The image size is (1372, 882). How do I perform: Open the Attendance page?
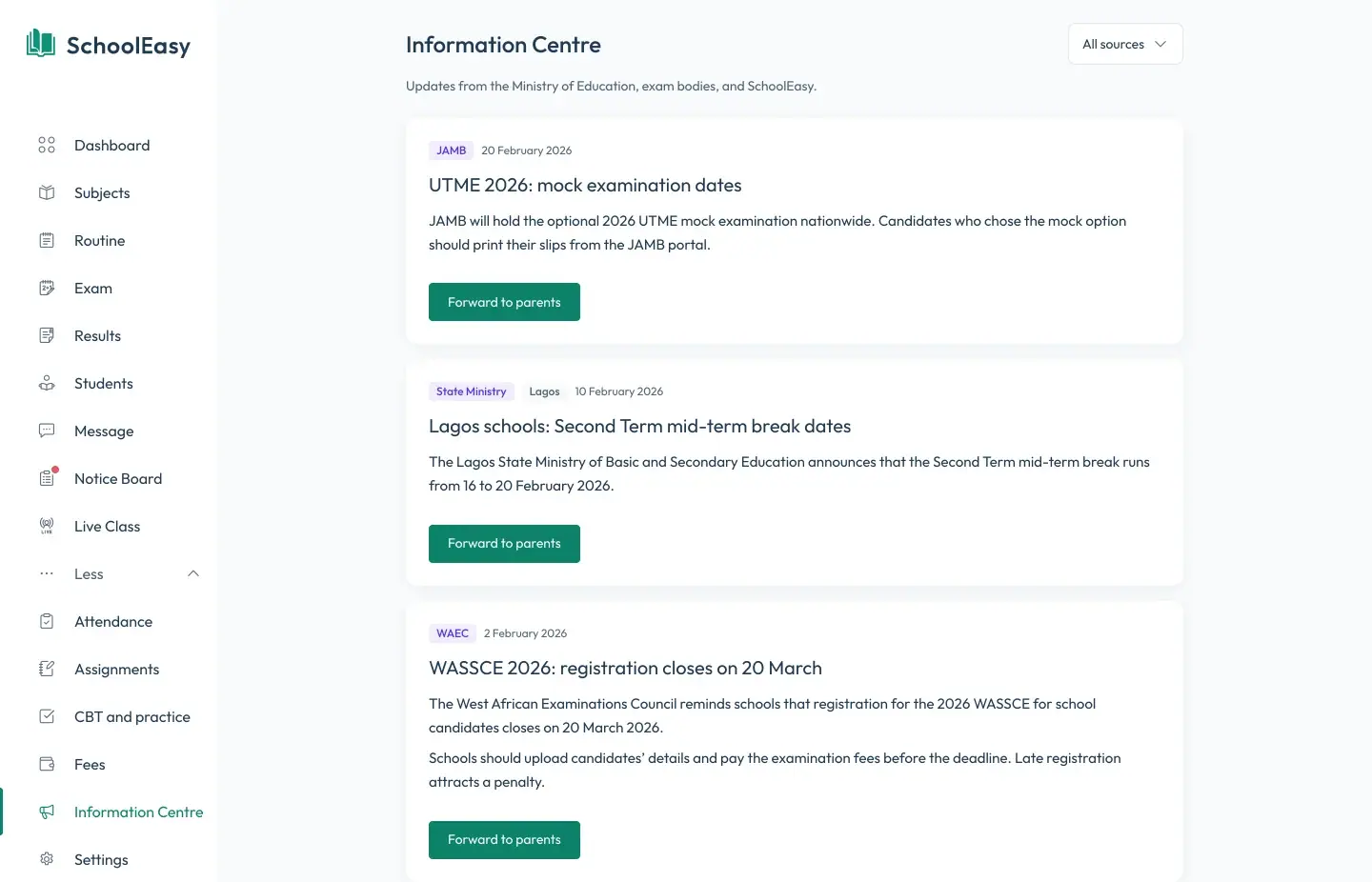(113, 621)
